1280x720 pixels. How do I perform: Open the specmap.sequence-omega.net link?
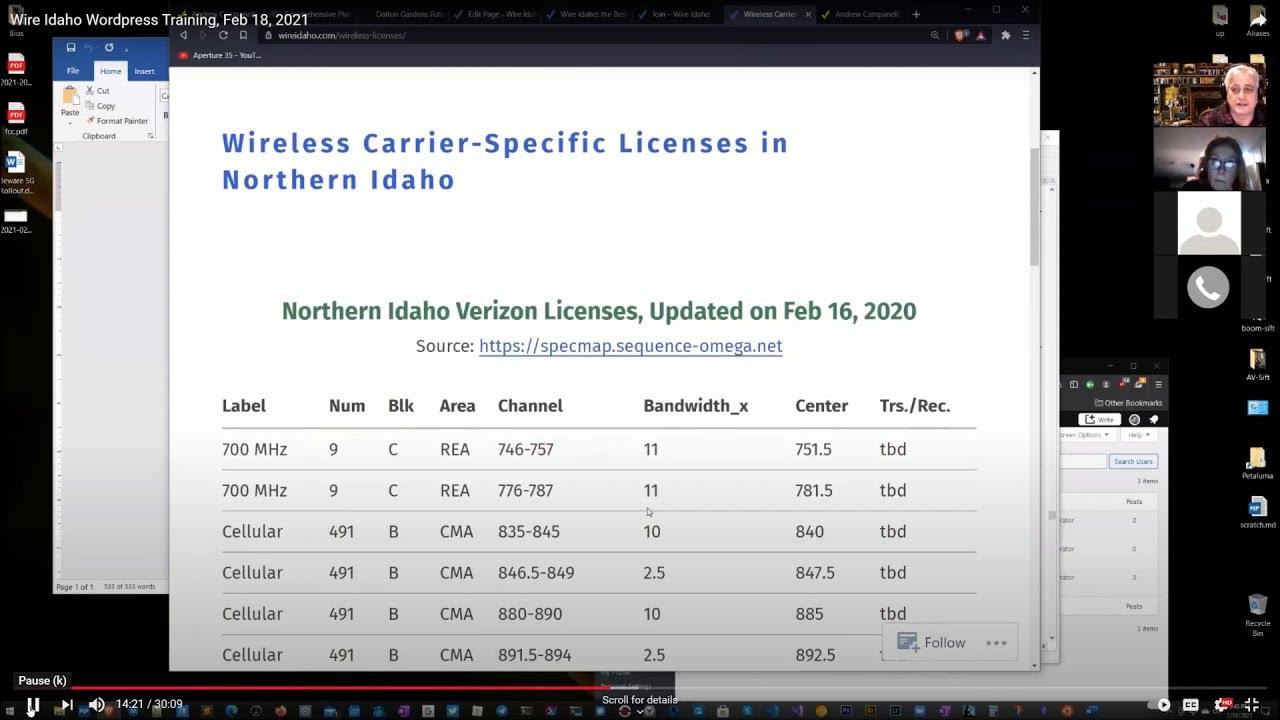(630, 346)
